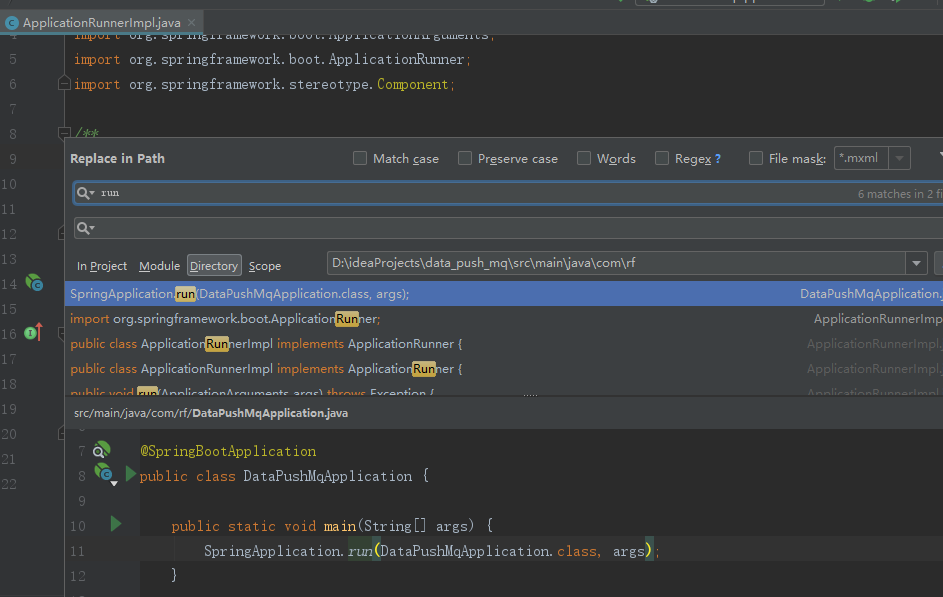Click the implements-method gutter icon on line 16

click(34, 332)
